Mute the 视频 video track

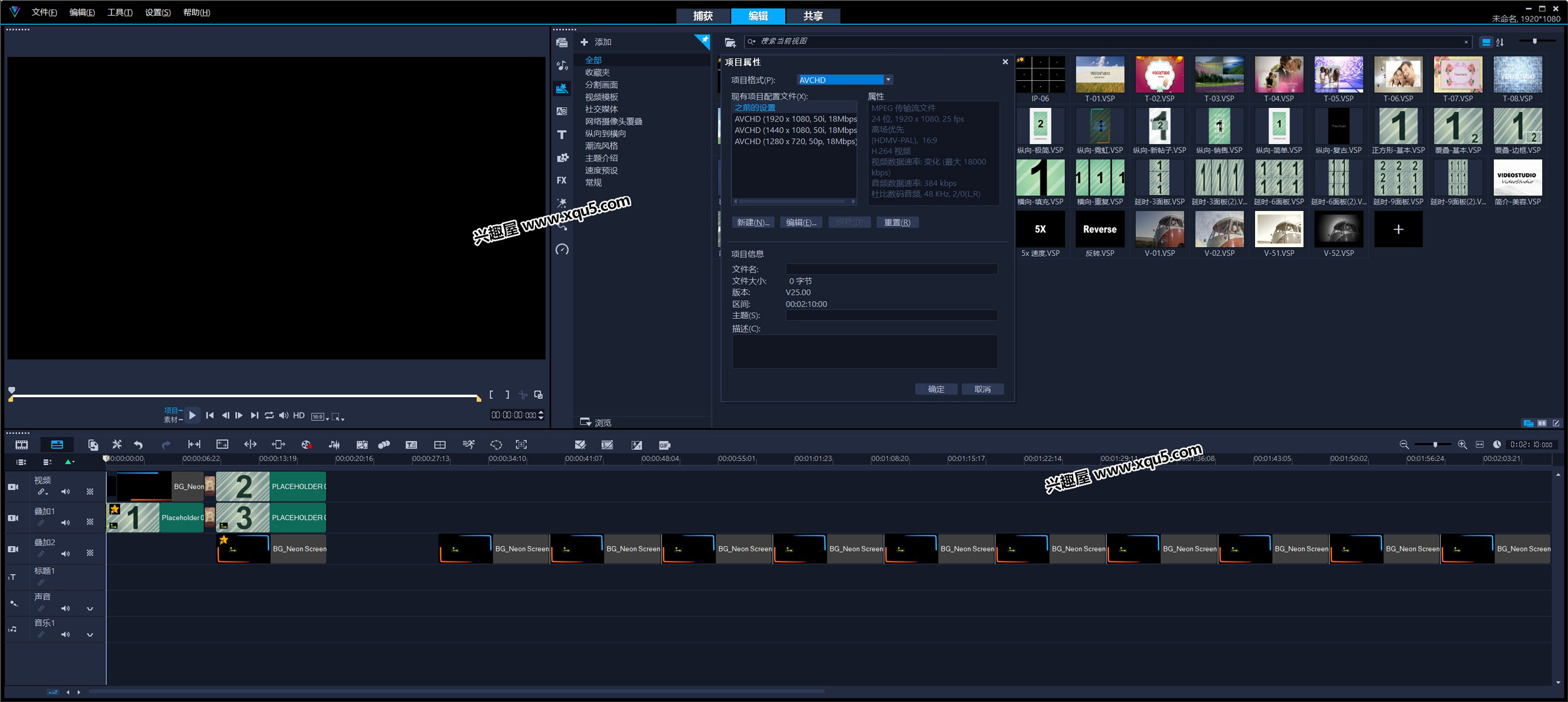65,492
